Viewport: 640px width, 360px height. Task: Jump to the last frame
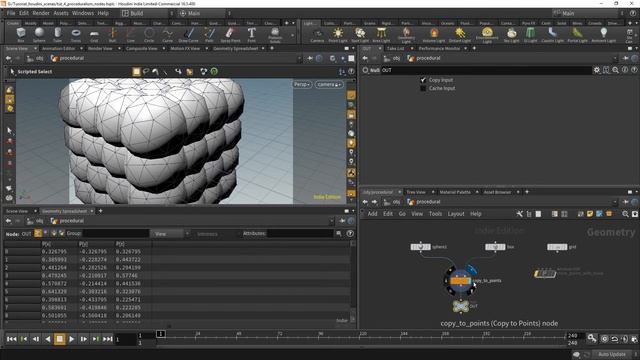click(108, 339)
